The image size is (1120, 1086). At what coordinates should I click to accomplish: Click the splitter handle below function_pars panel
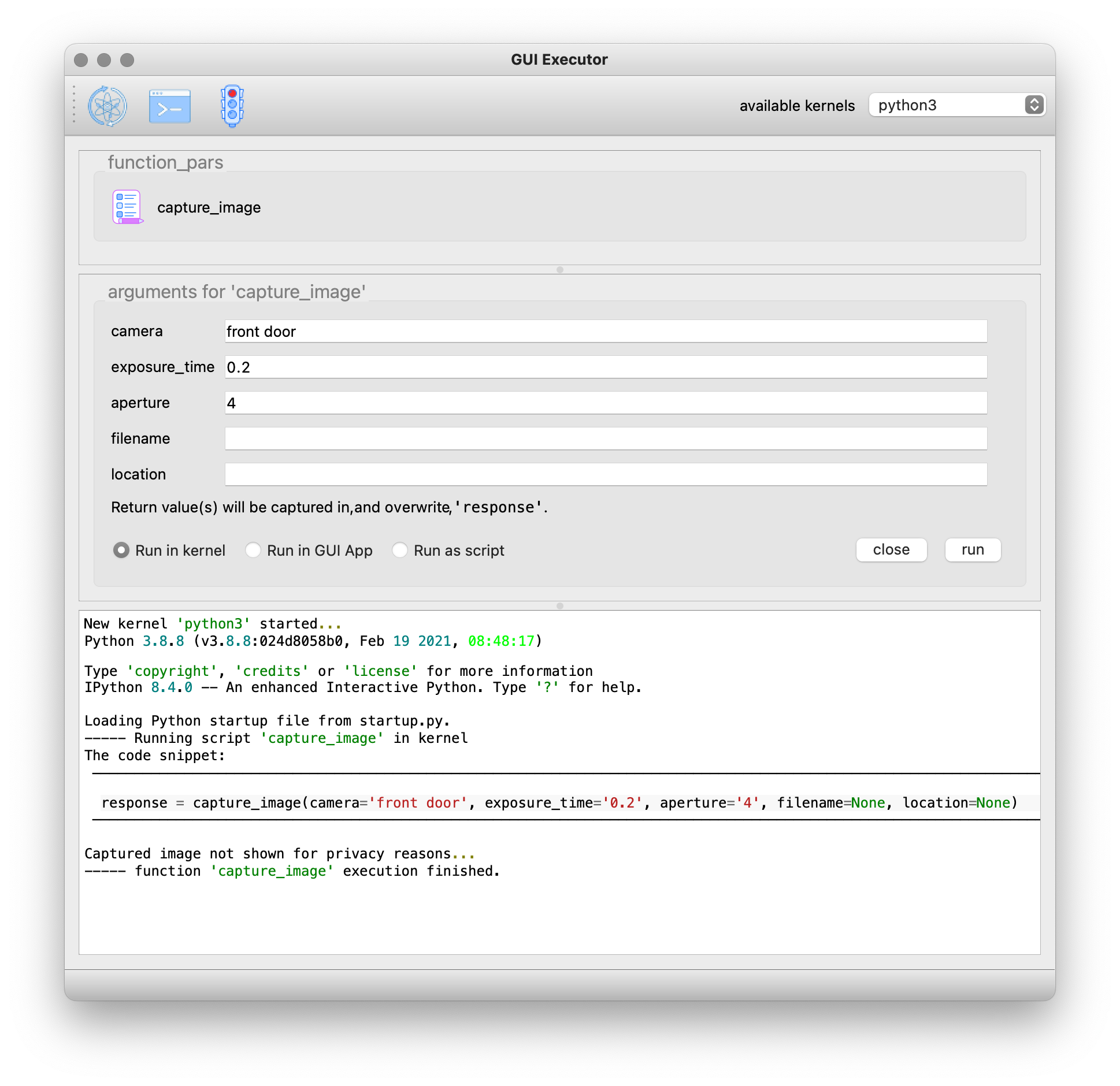(x=559, y=270)
